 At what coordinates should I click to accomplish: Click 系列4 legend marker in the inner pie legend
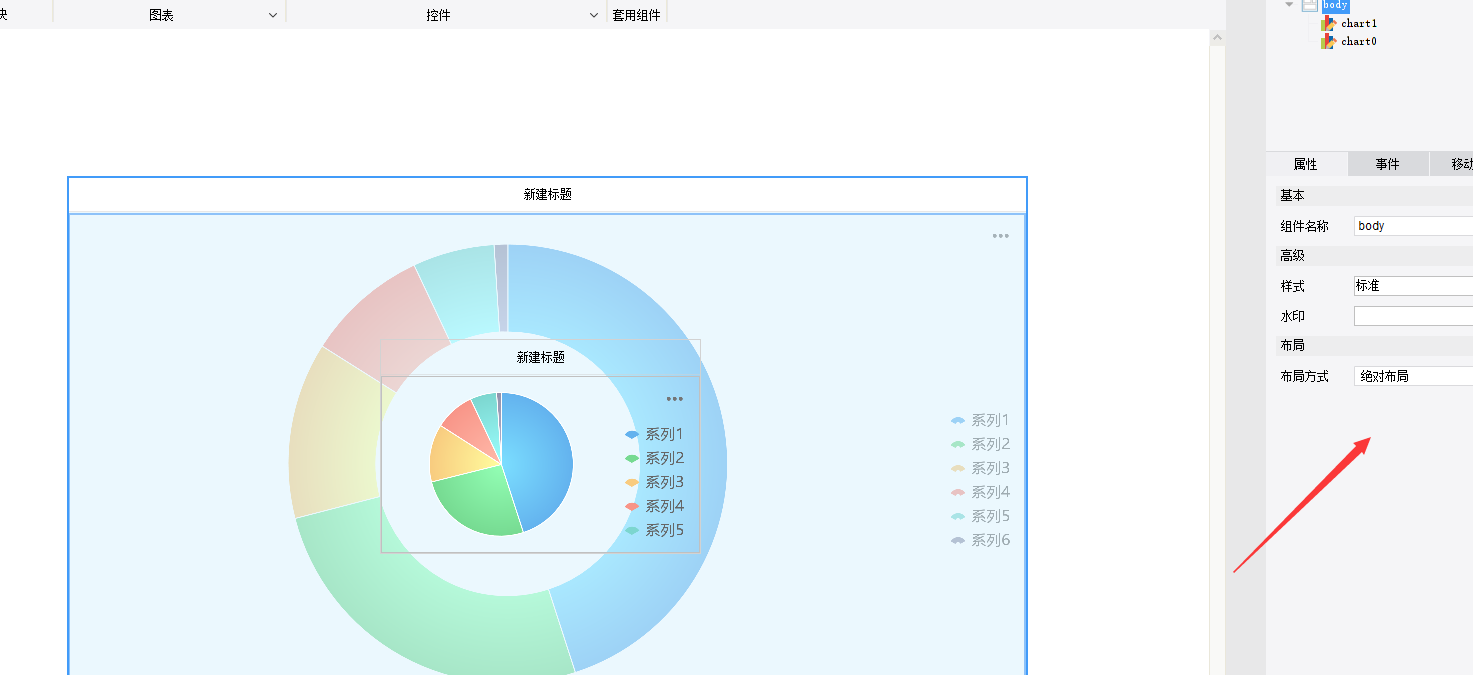[632, 506]
